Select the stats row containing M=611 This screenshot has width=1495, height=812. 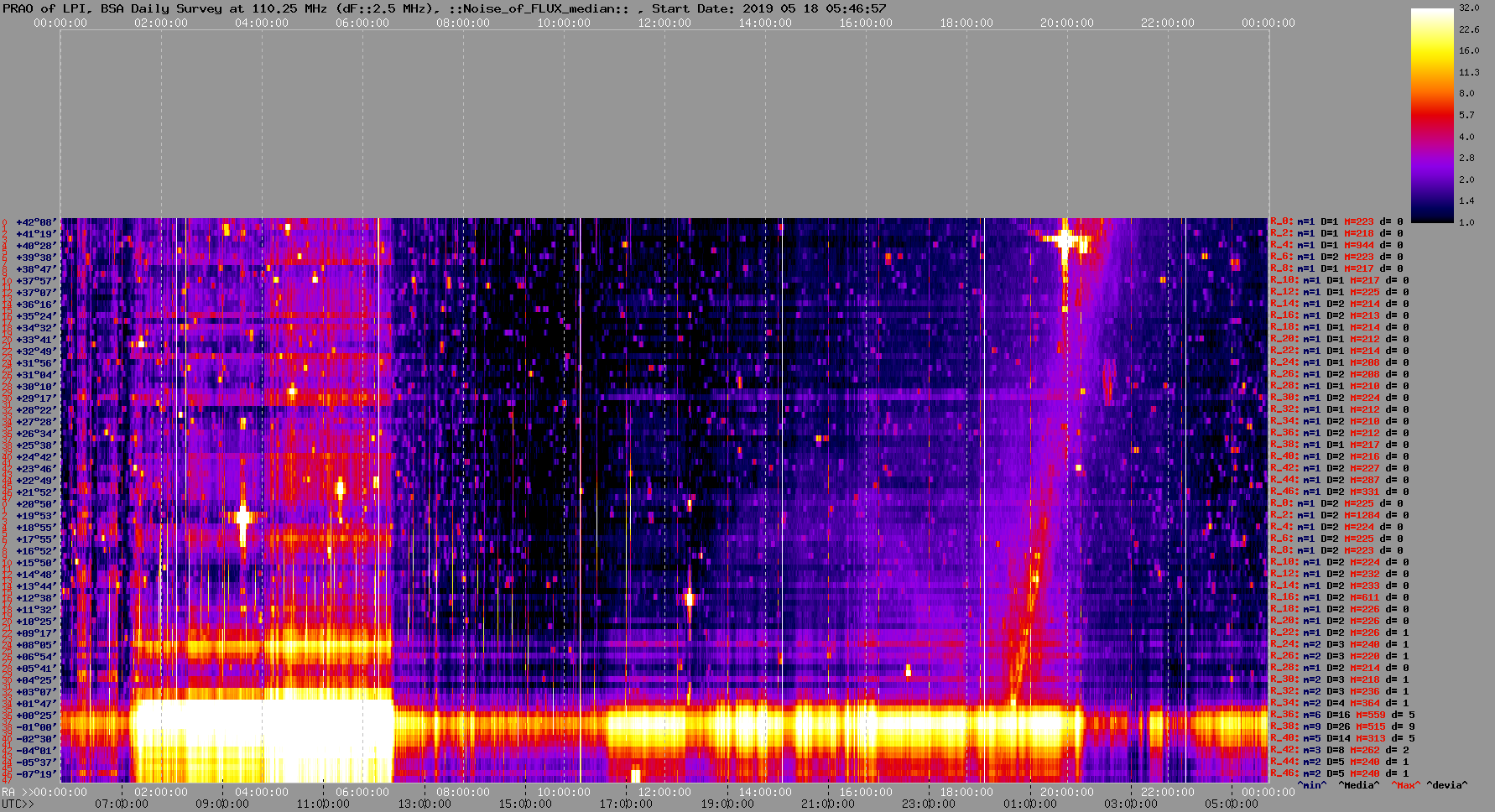click(x=1340, y=597)
